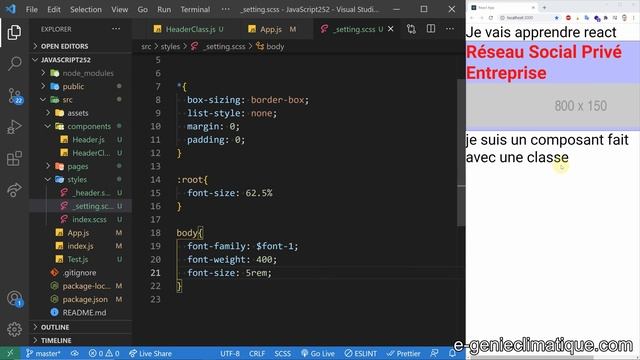This screenshot has height=360, width=640.
Task: Open the Go menu
Action: pyautogui.click(x=142, y=9)
